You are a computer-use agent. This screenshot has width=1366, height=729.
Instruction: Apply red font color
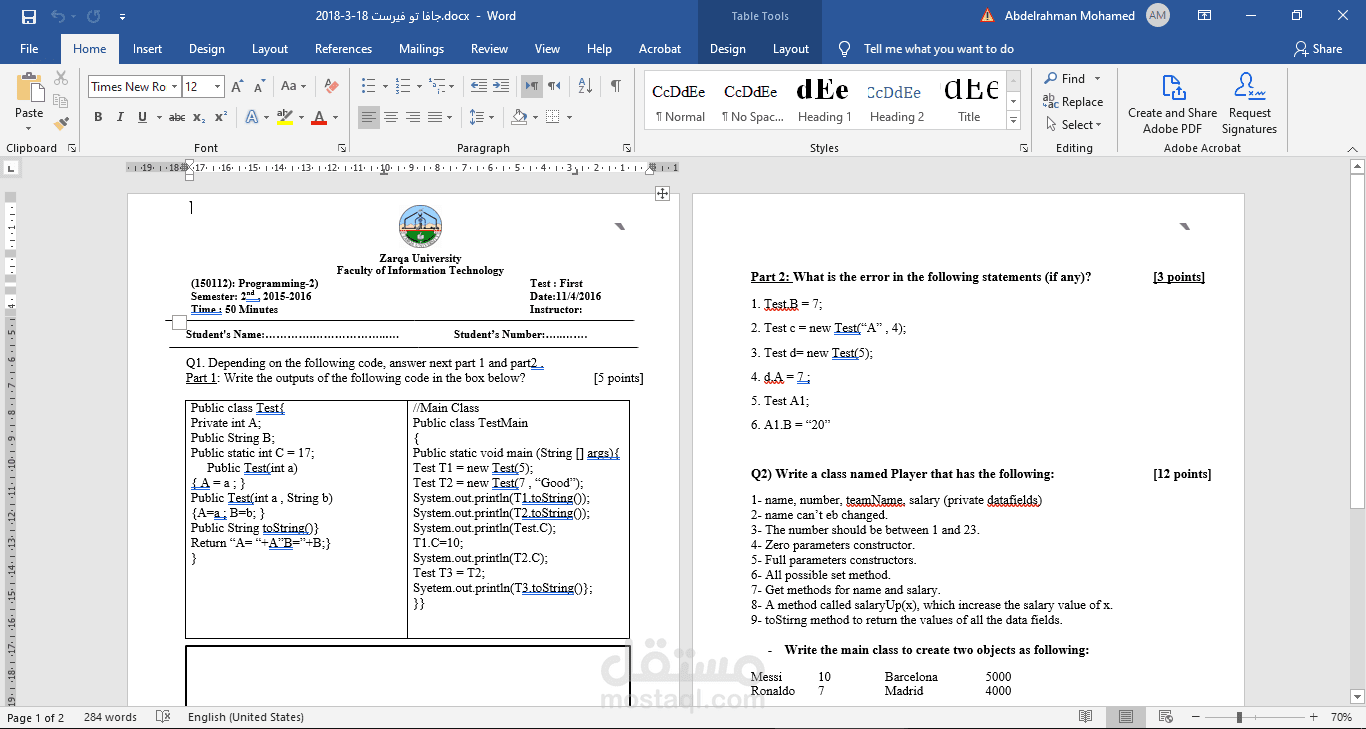coord(319,117)
